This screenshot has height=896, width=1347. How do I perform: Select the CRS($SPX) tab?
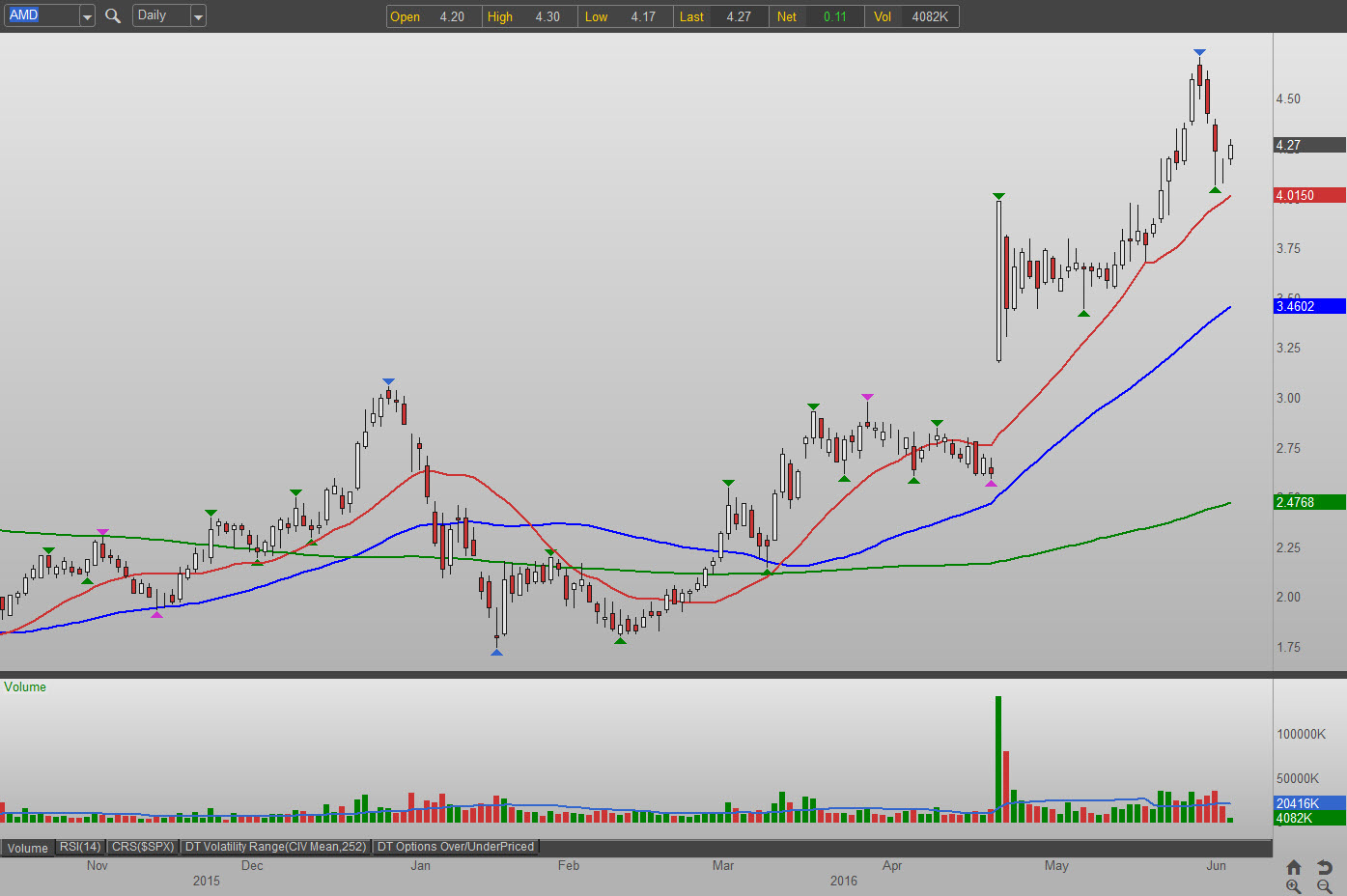click(143, 847)
